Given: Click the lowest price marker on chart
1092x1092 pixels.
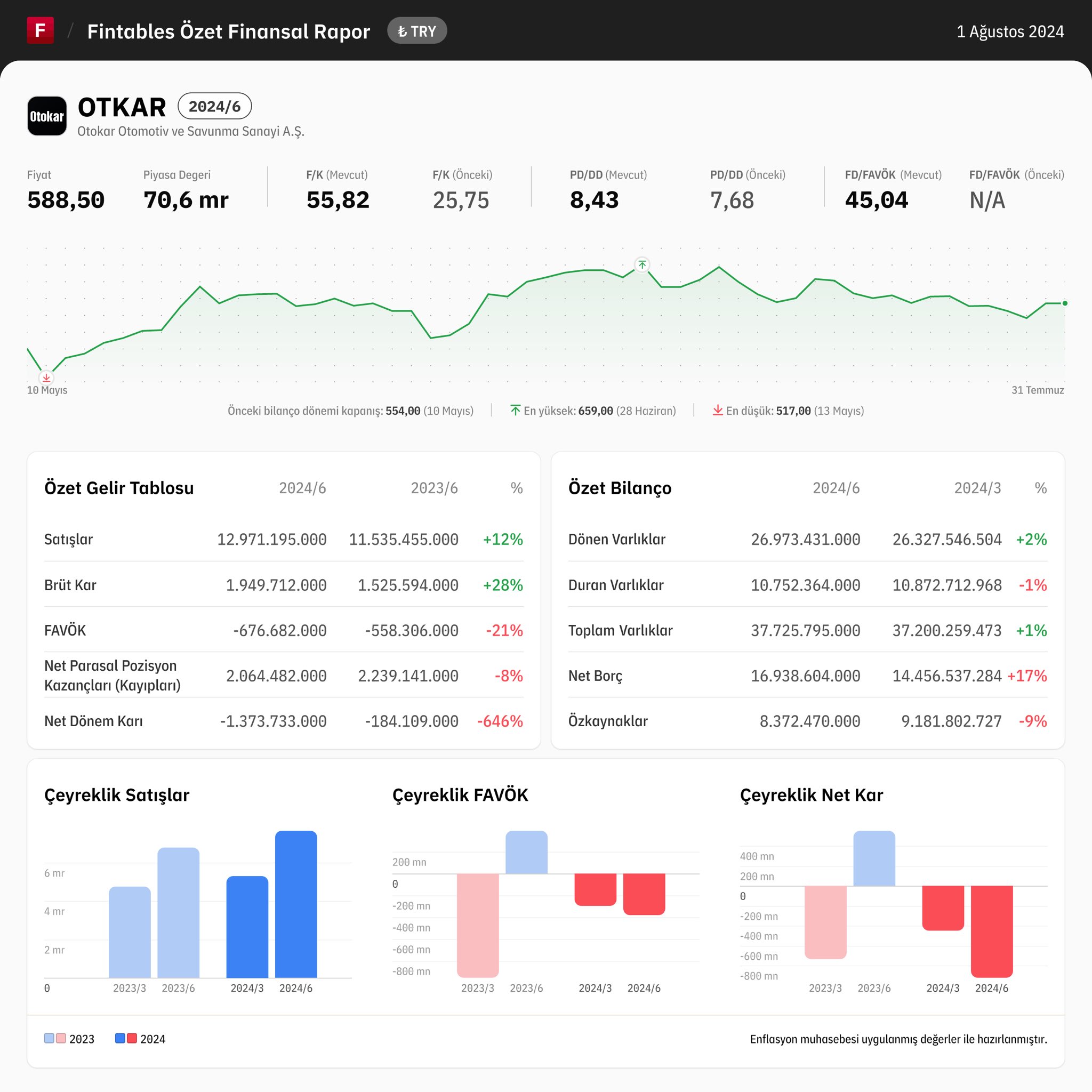Looking at the screenshot, I should [46, 378].
